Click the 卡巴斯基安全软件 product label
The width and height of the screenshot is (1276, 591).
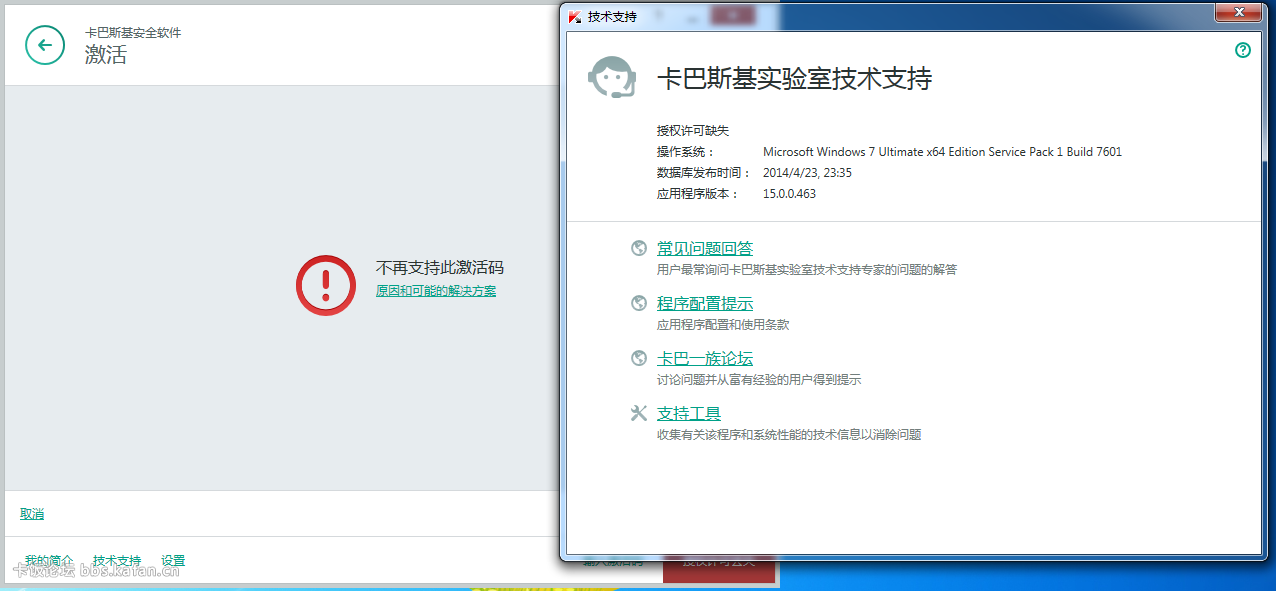(x=133, y=33)
